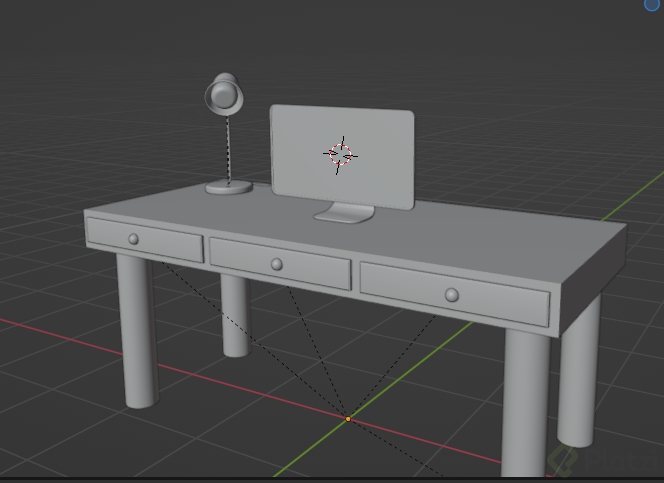The image size is (664, 483).
Task: Select the curved monitor stand
Action: (x=344, y=213)
